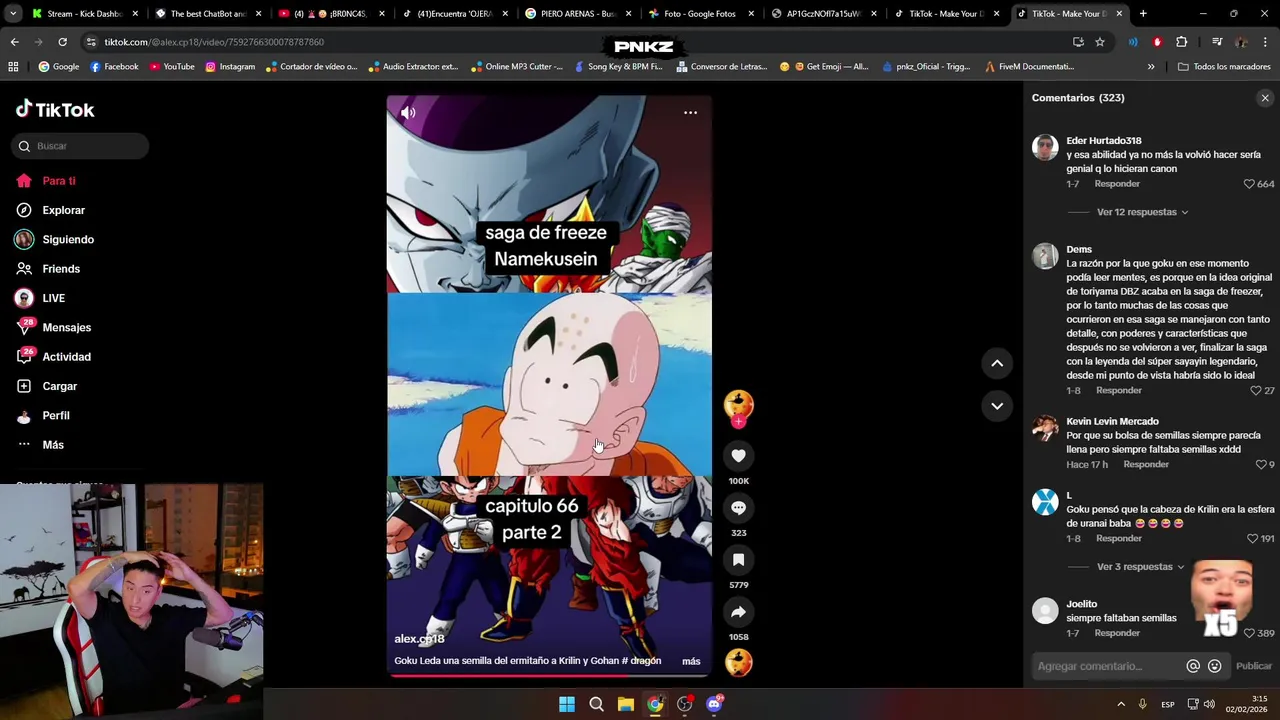Image resolution: width=1280 pixels, height=720 pixels.
Task: Show more bookmarks with chevron
Action: click(x=1151, y=67)
